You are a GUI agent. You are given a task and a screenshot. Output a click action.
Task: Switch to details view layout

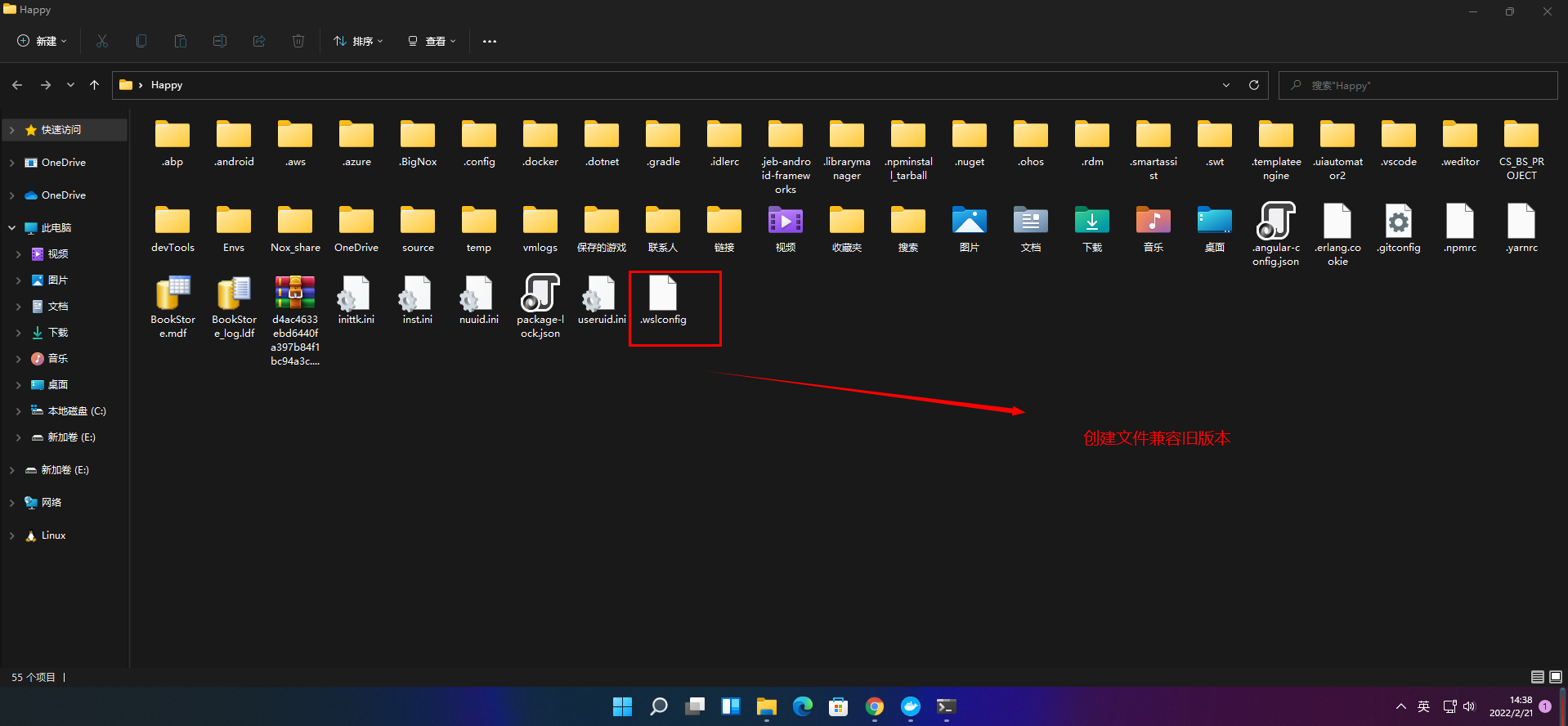click(1538, 677)
